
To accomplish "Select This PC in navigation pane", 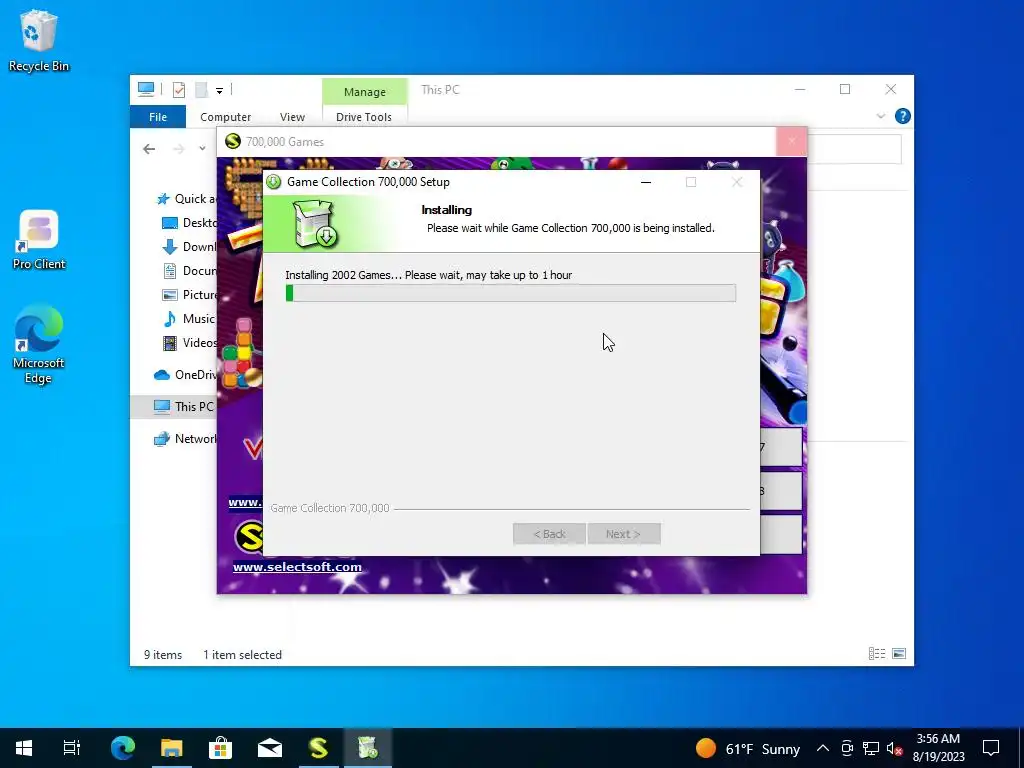I will (x=174, y=406).
